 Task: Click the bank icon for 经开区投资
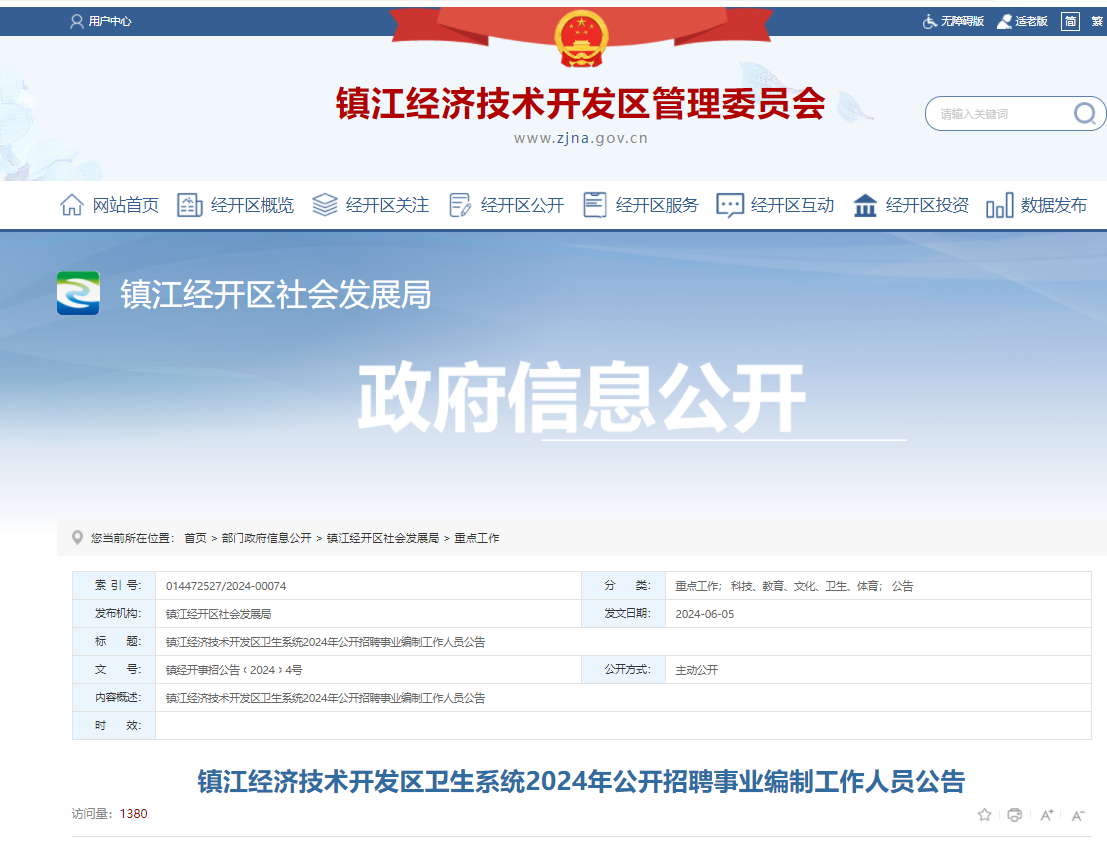pyautogui.click(x=864, y=204)
